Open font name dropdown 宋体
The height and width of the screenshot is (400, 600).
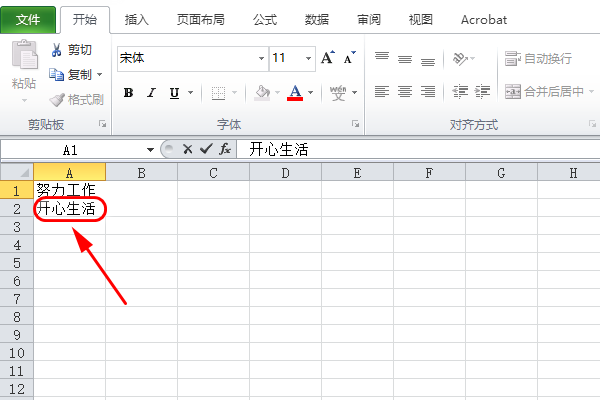261,59
